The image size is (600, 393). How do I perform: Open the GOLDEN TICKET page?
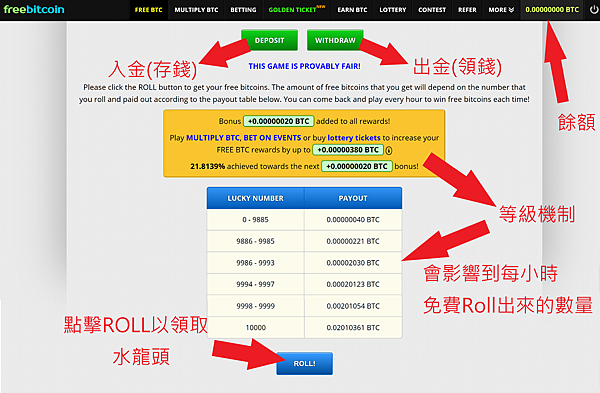297,10
